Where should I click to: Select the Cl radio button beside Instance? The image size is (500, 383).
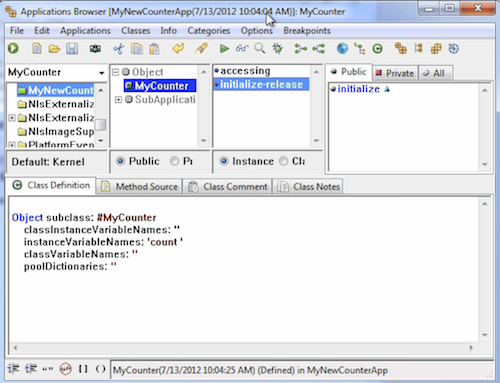pos(283,161)
